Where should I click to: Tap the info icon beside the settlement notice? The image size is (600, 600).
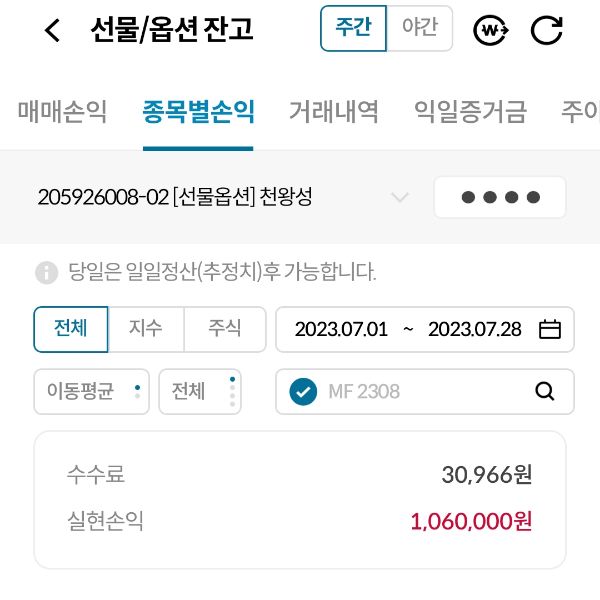pyautogui.click(x=46, y=272)
